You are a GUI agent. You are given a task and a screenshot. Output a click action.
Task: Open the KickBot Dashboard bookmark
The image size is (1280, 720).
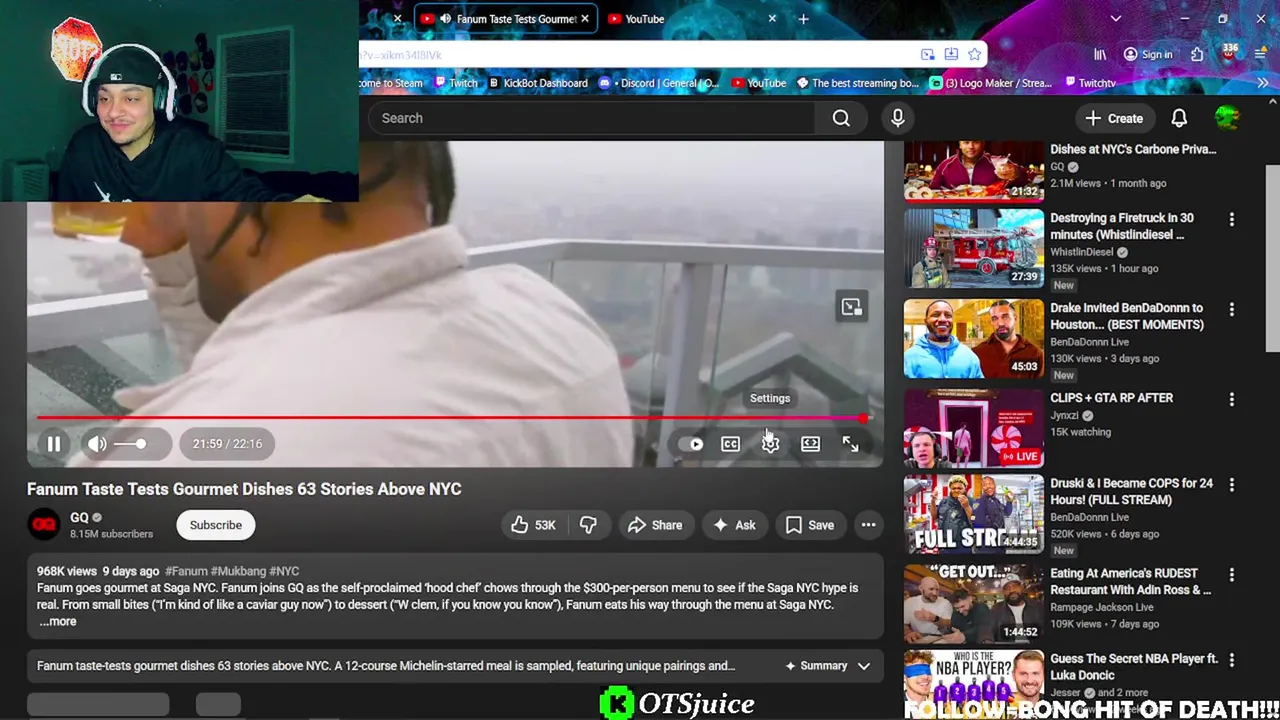pos(538,83)
